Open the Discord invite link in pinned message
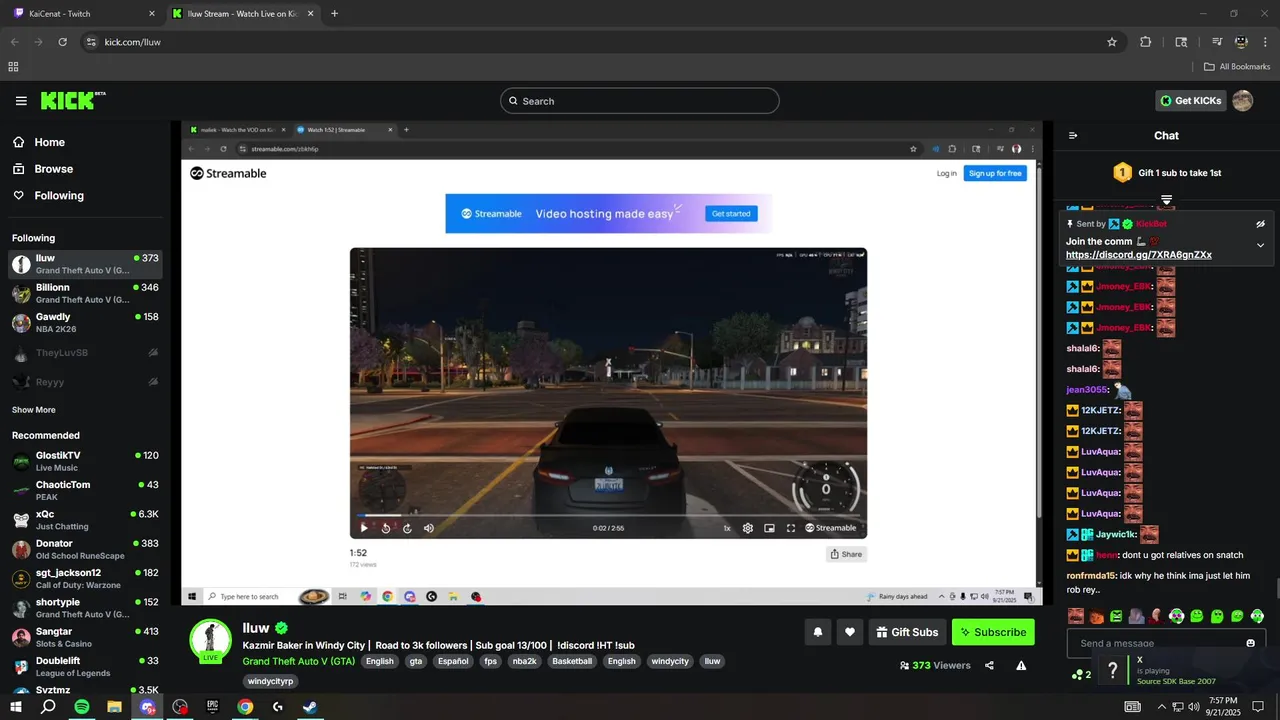1280x720 pixels. [x=1138, y=255]
